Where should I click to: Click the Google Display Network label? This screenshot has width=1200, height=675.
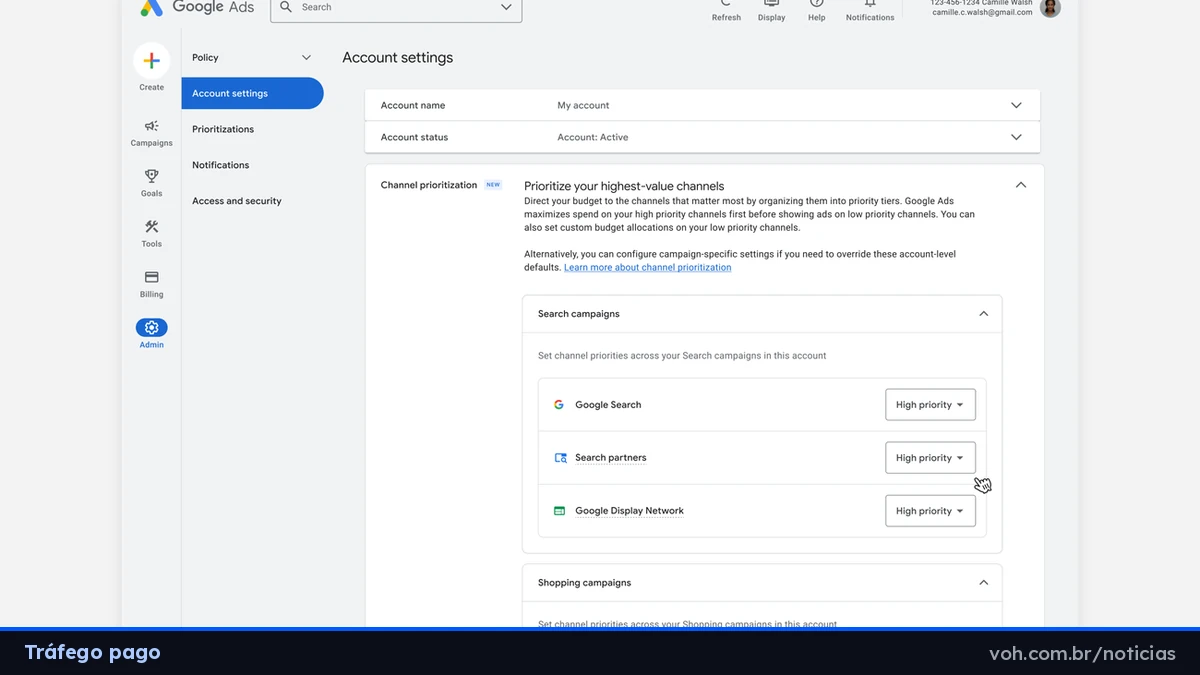tap(629, 511)
